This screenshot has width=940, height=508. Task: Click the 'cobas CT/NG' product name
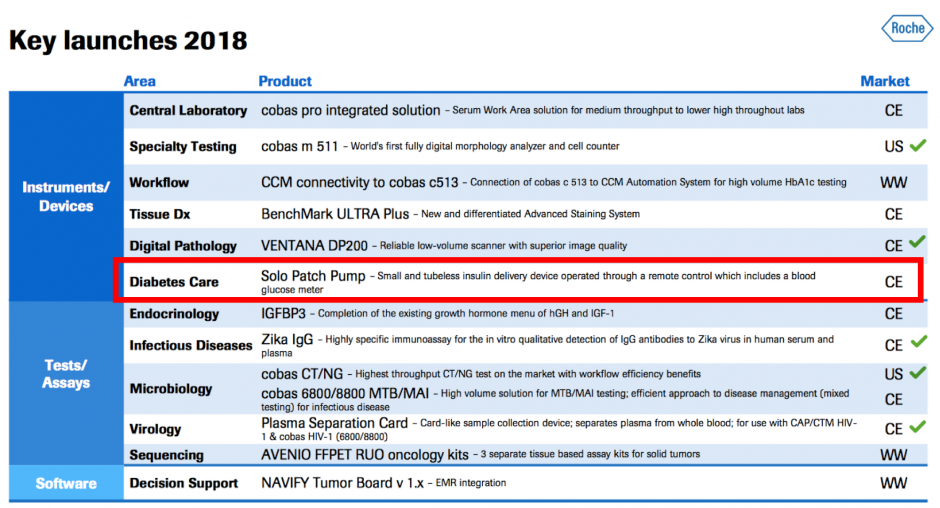(x=302, y=374)
